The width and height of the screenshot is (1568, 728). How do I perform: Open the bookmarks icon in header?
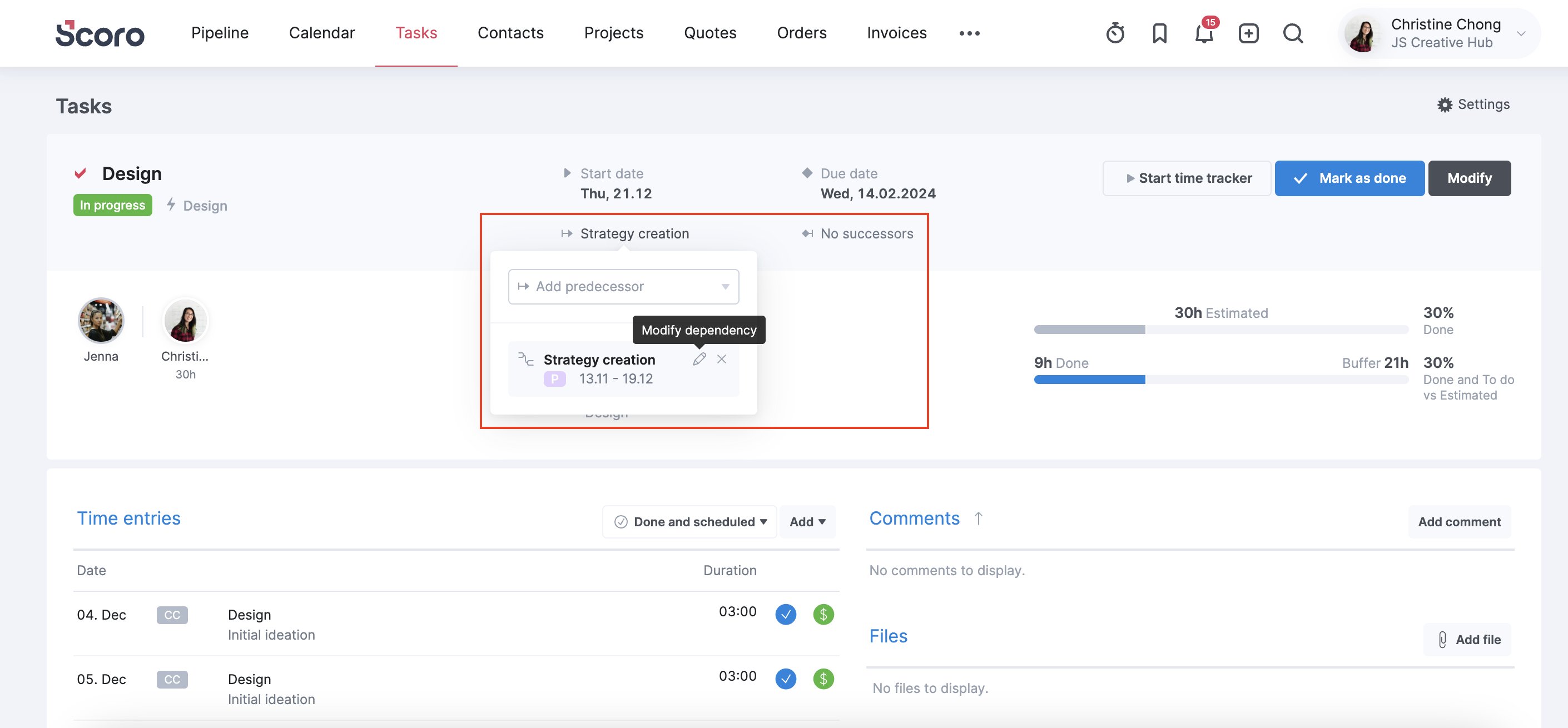pyautogui.click(x=1159, y=33)
